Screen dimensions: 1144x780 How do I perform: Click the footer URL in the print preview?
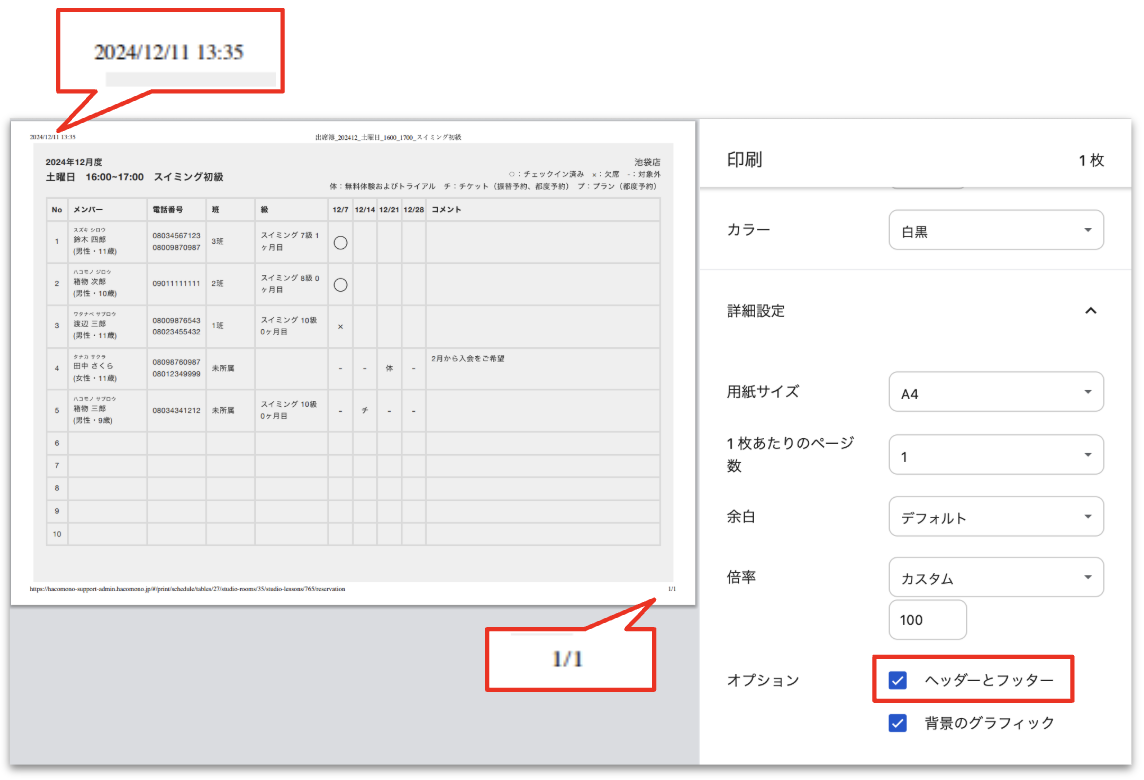point(188,589)
